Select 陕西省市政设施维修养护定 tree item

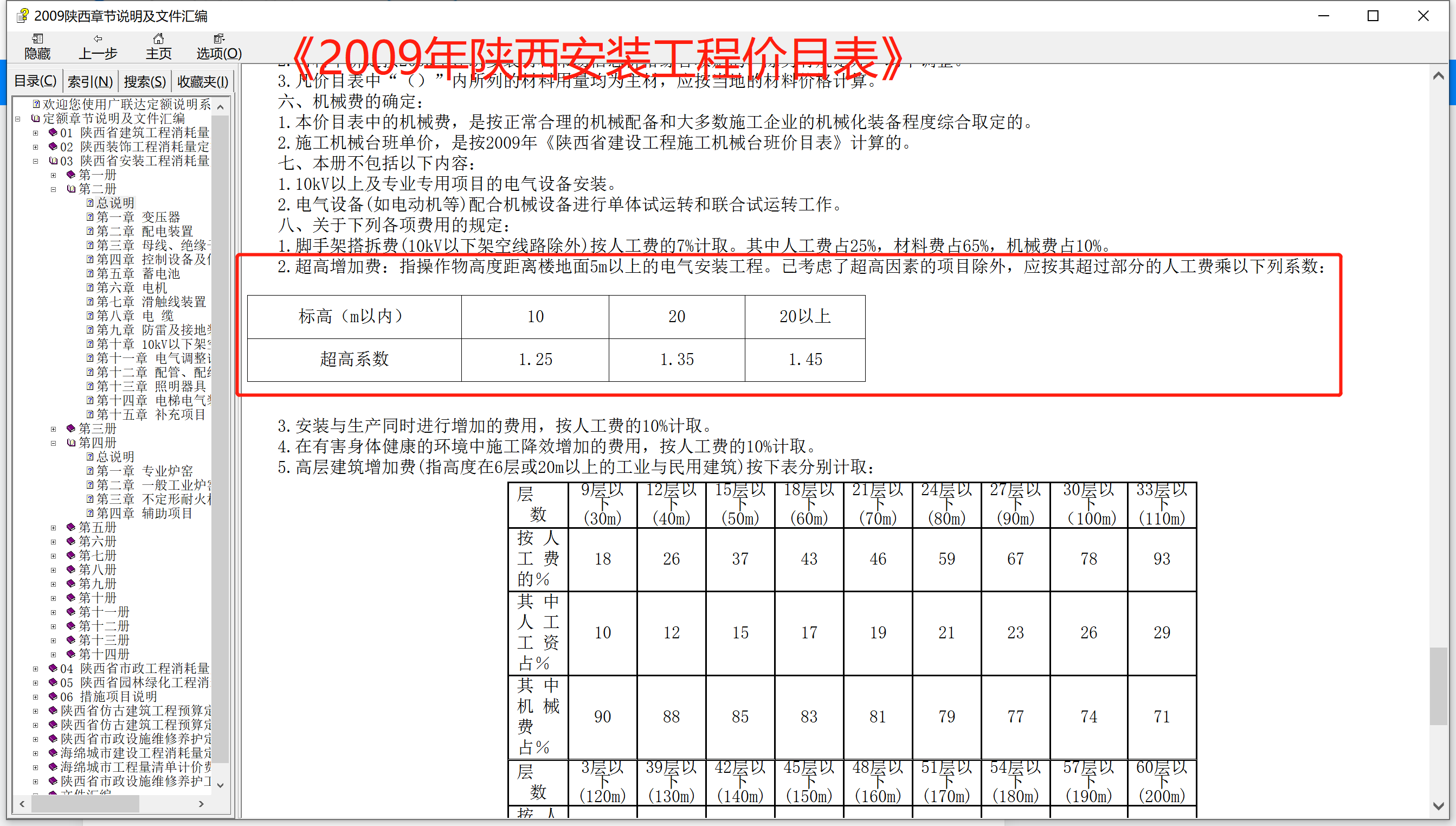136,739
